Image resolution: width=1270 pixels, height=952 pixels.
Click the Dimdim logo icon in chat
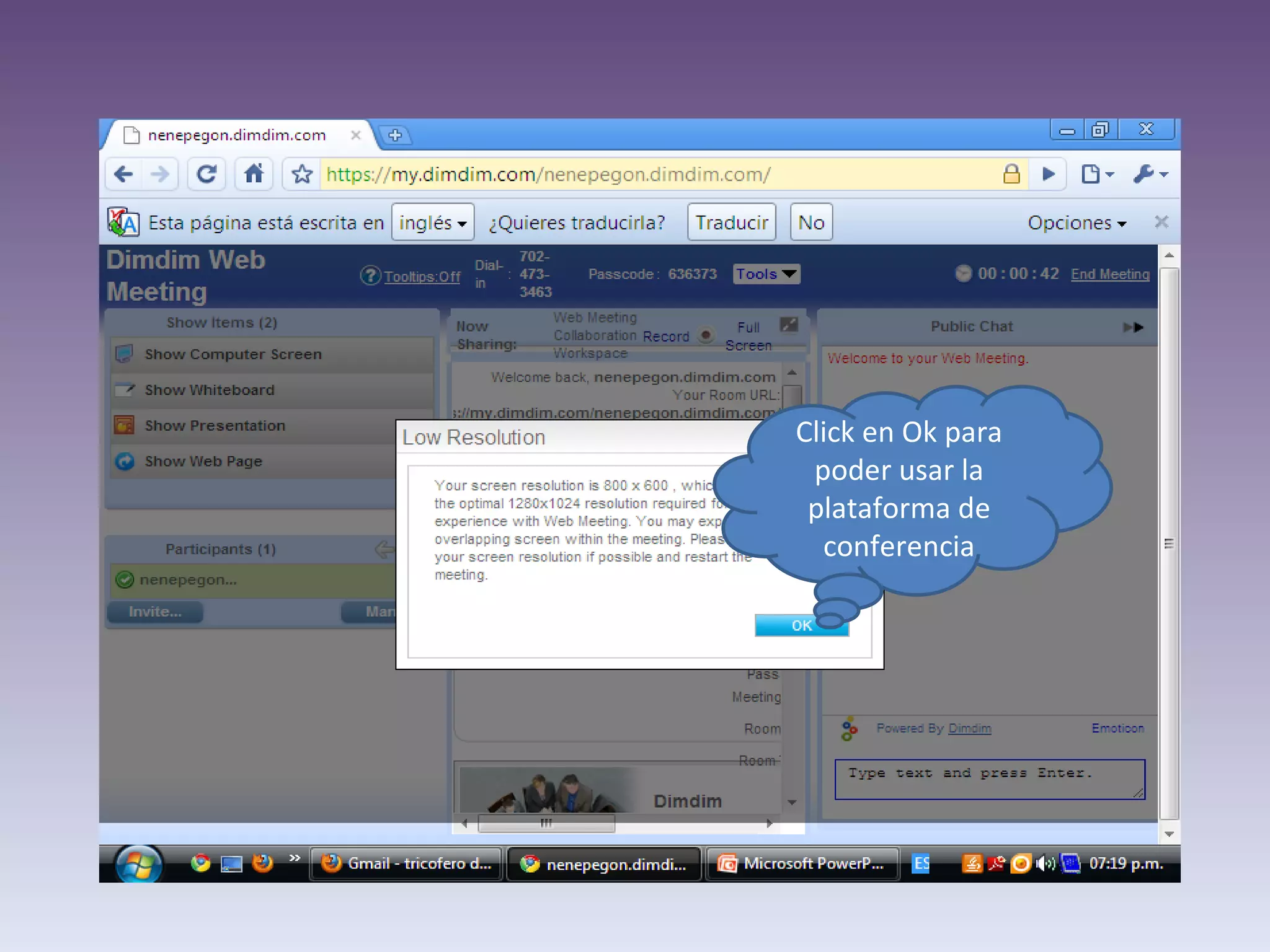click(x=849, y=729)
